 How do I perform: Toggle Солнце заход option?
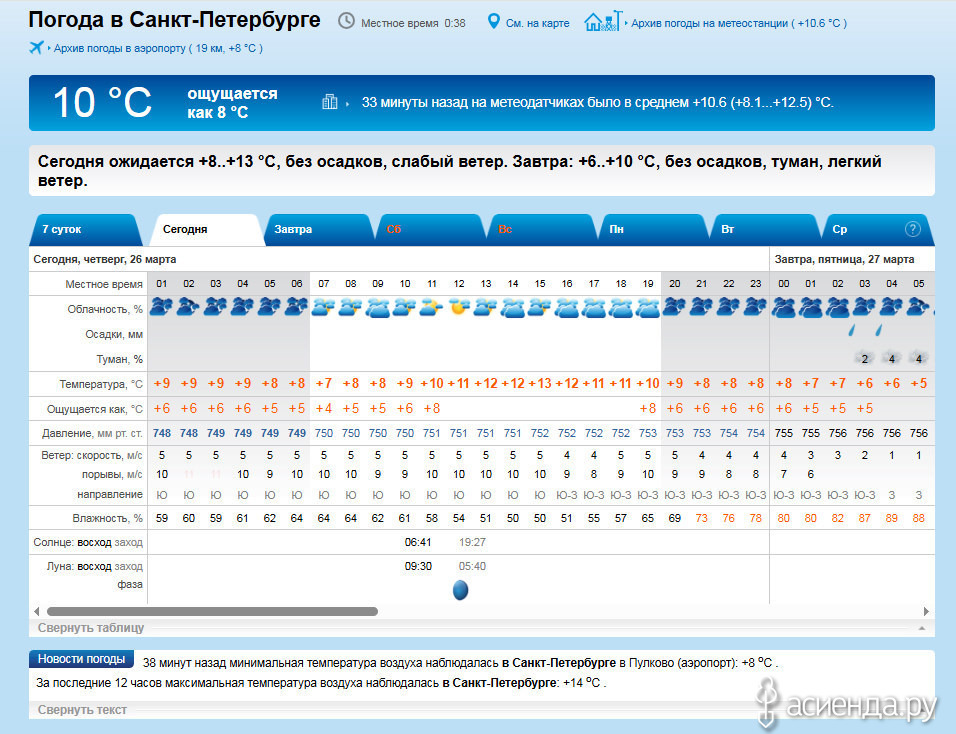(128, 542)
